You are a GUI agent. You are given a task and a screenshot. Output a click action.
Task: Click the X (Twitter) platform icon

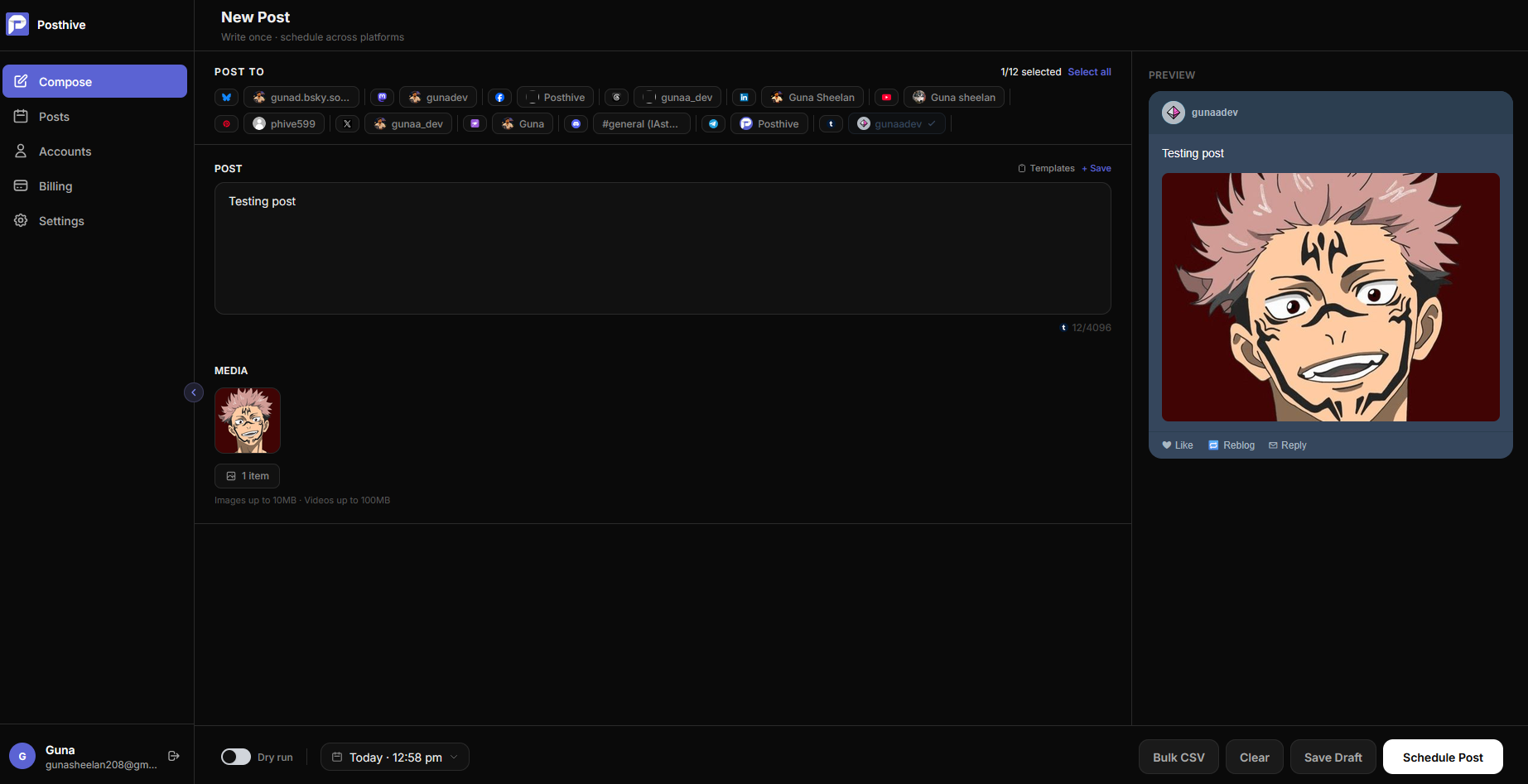(347, 124)
